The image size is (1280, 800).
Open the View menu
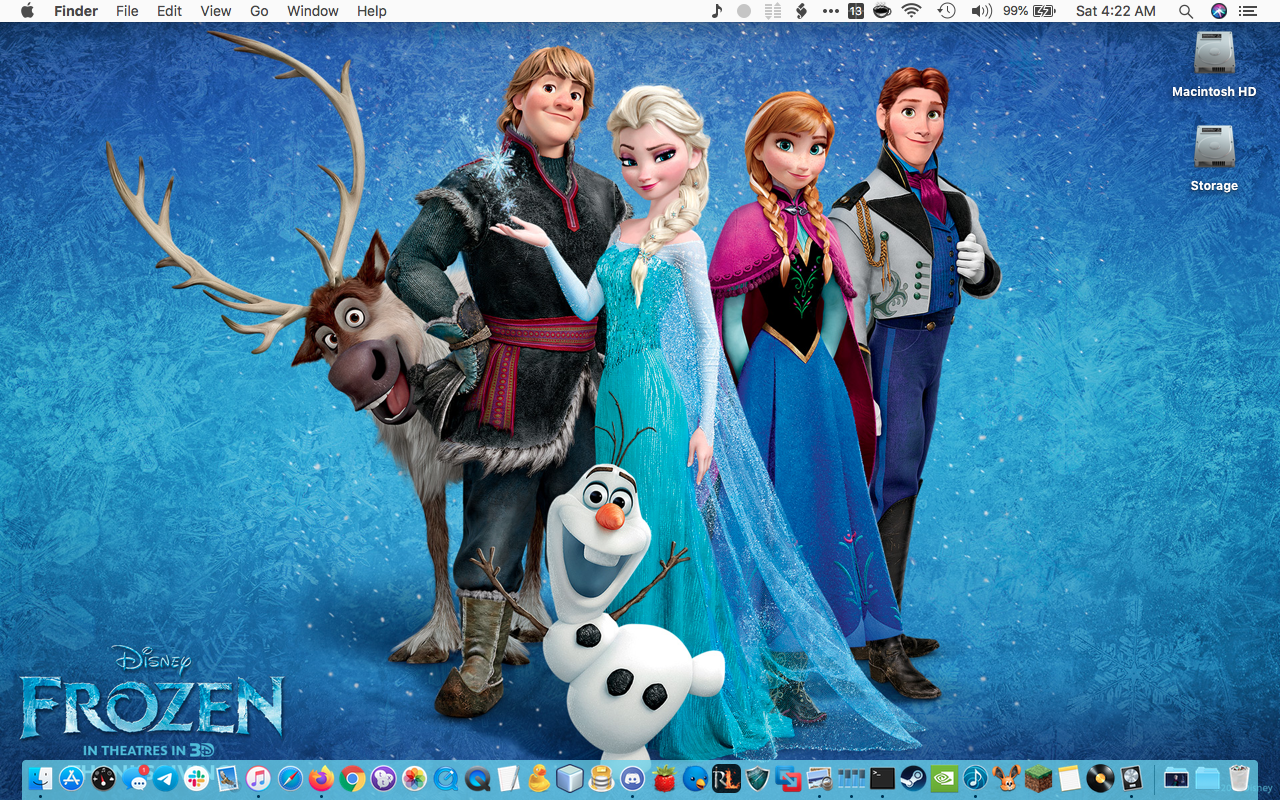(215, 11)
